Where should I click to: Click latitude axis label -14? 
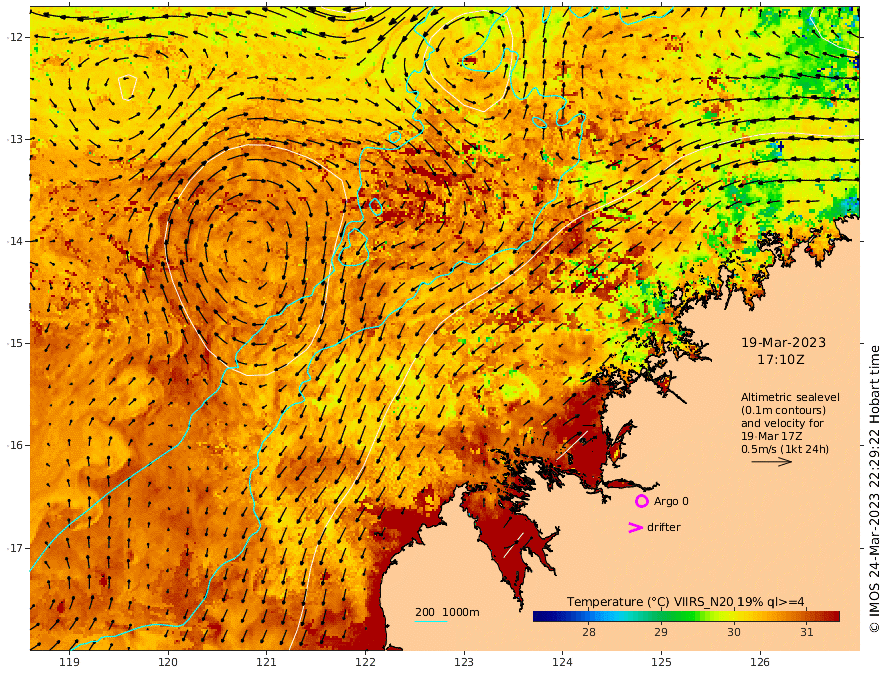[15, 241]
